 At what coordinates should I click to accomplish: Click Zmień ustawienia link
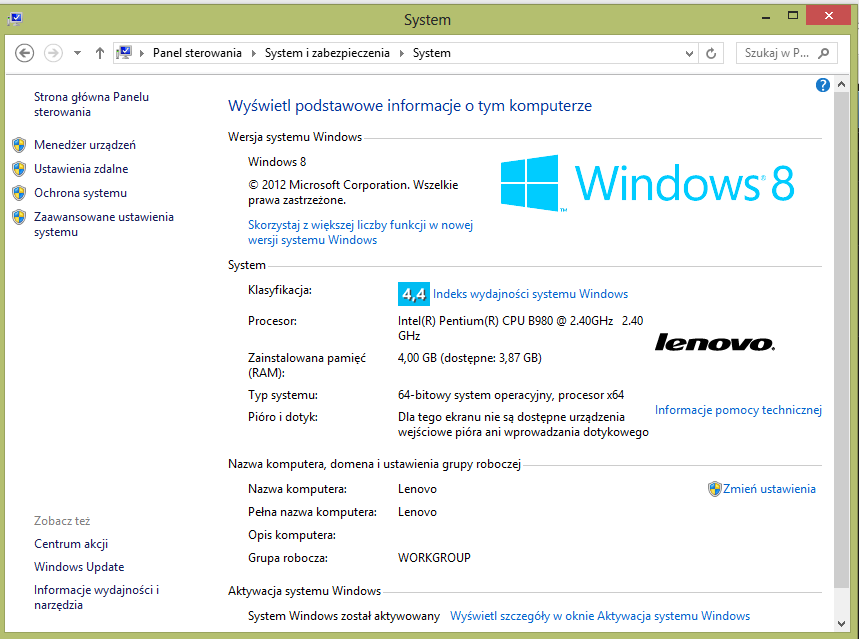point(769,489)
